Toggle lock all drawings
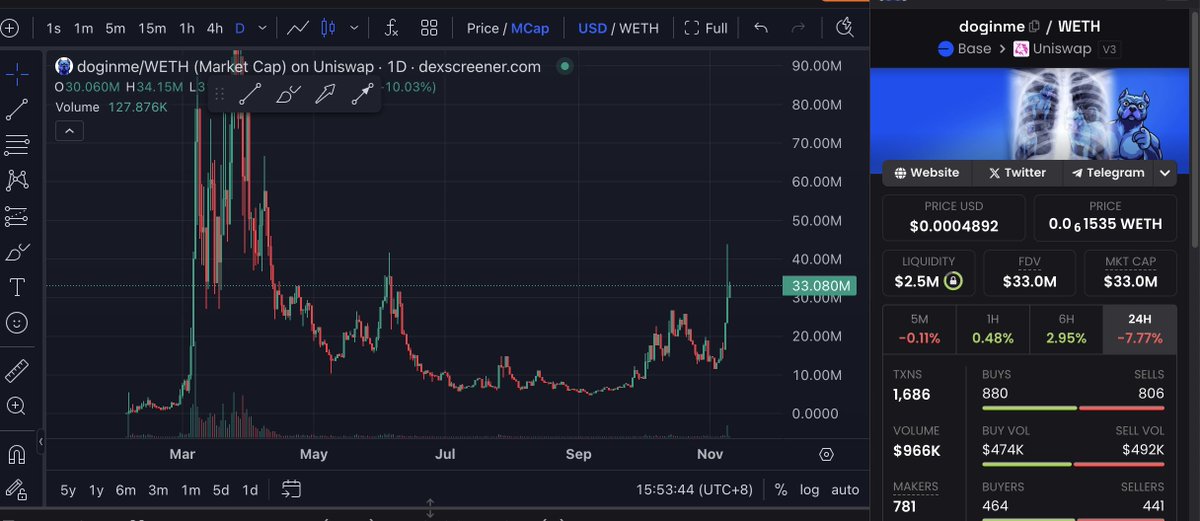Image resolution: width=1200 pixels, height=521 pixels. tap(17, 490)
